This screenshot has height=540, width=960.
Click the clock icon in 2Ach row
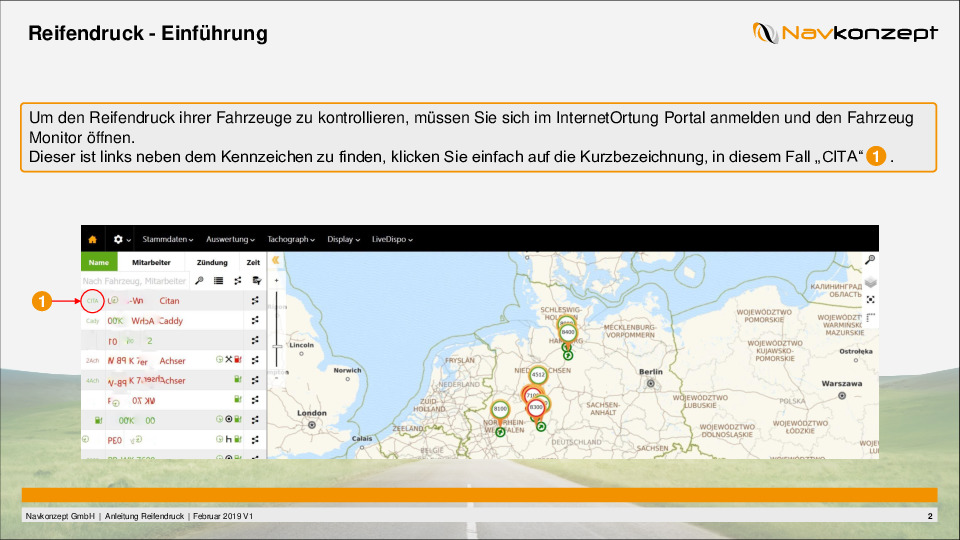219,360
